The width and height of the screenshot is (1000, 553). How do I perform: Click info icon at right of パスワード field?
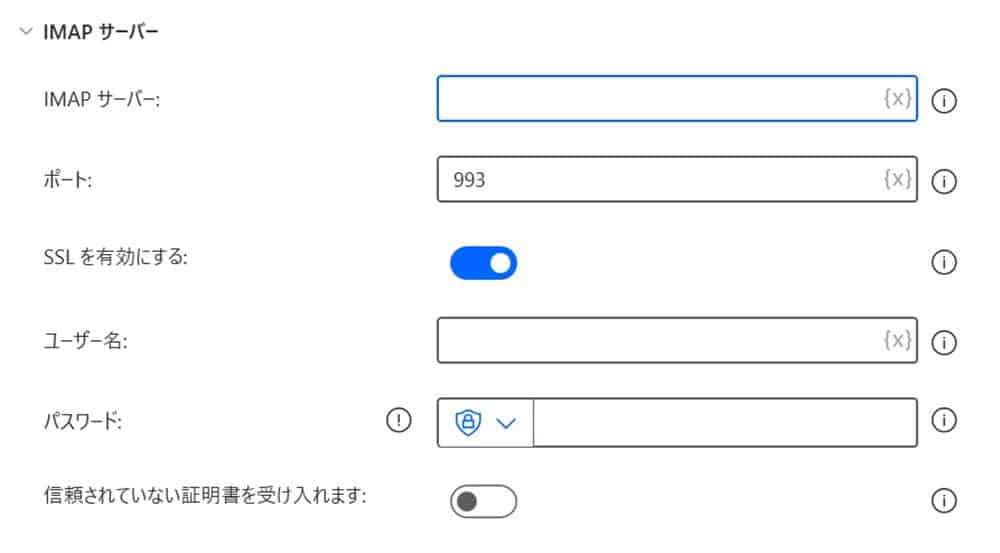coord(944,421)
